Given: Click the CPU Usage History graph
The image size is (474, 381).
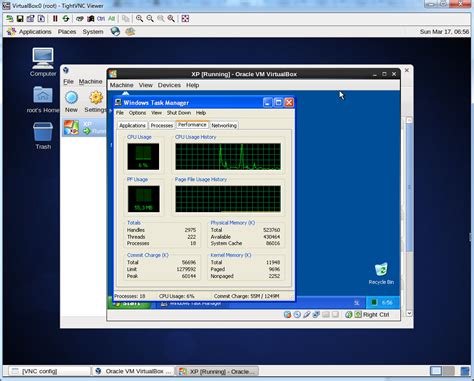Looking at the screenshot, I should click(228, 157).
